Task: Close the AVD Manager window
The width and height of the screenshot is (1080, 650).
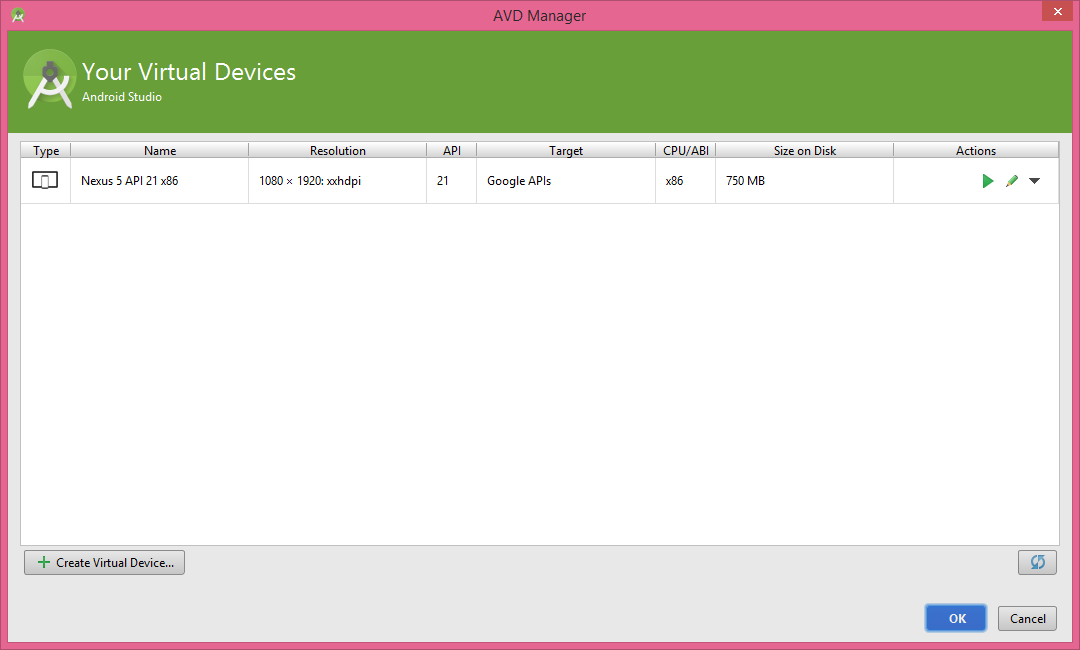Action: [x=1057, y=12]
